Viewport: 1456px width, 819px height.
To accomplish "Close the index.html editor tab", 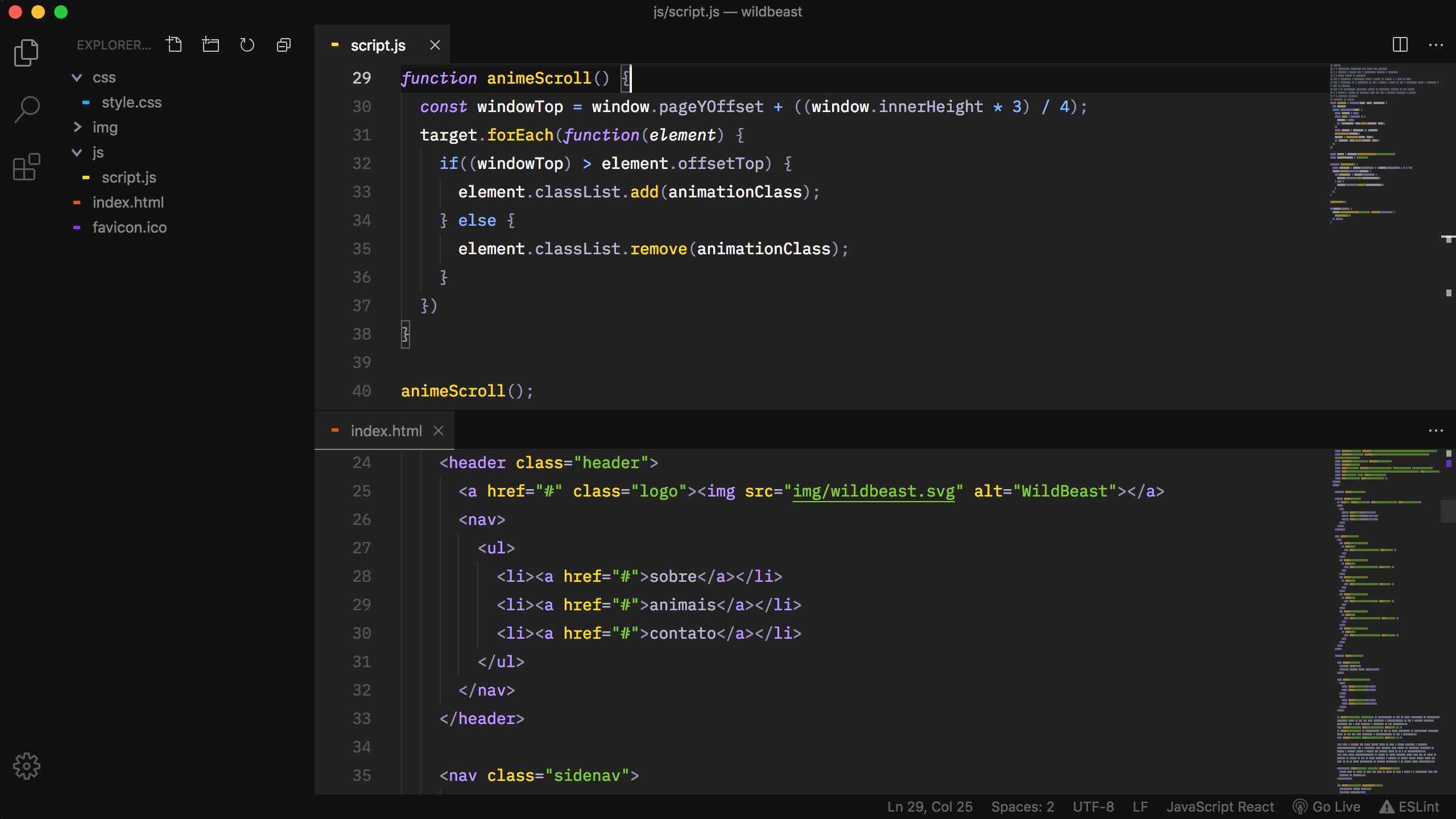I will [x=439, y=431].
